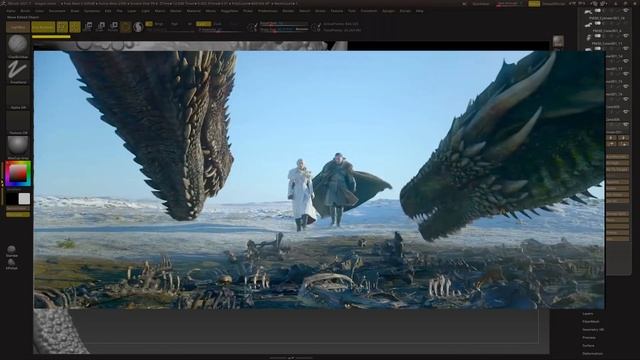This screenshot has height=360, width=640.
Task: Select the Move transform icon
Action: tap(88, 27)
